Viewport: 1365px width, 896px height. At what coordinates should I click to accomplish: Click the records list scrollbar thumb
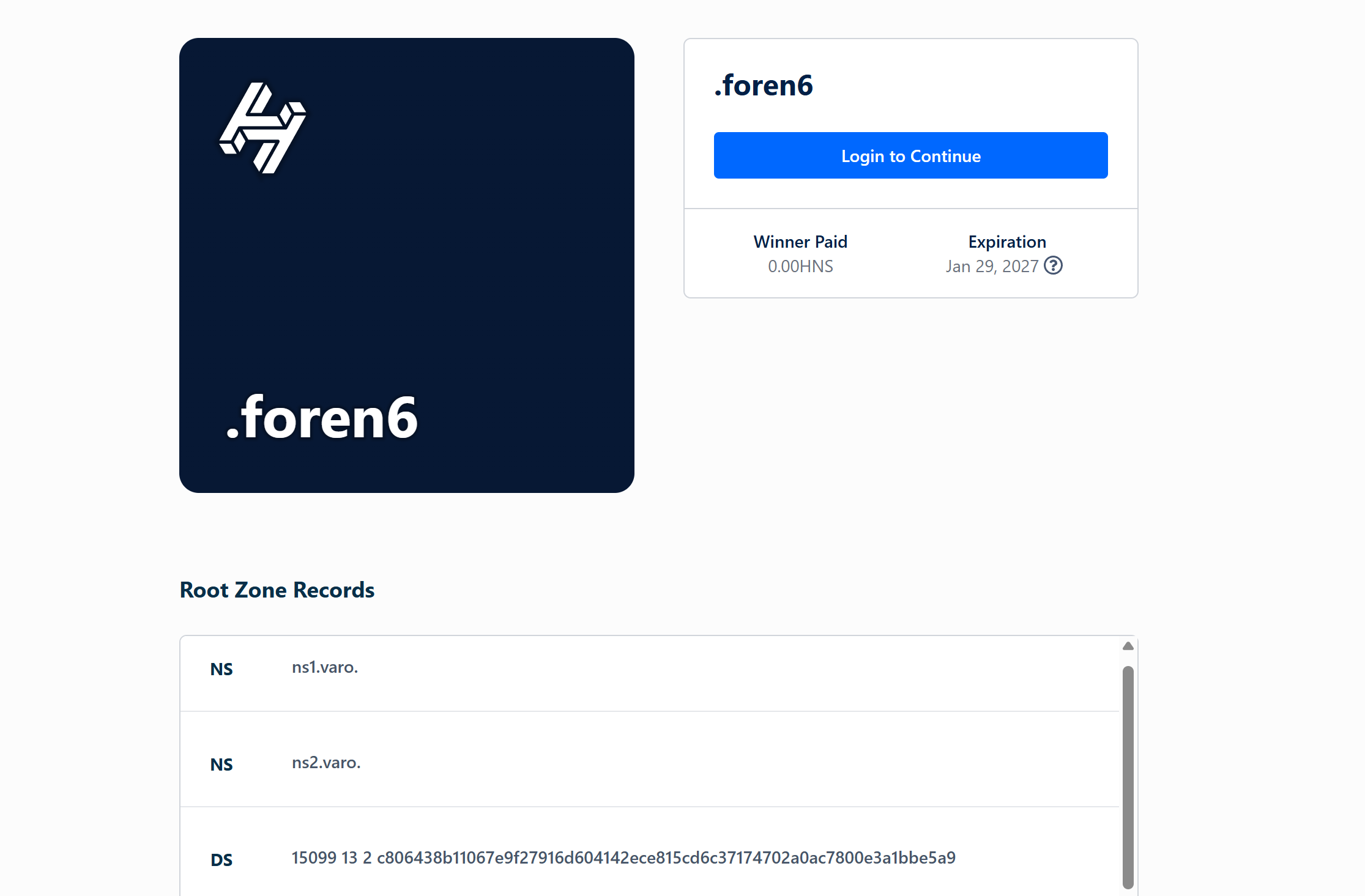click(1128, 777)
